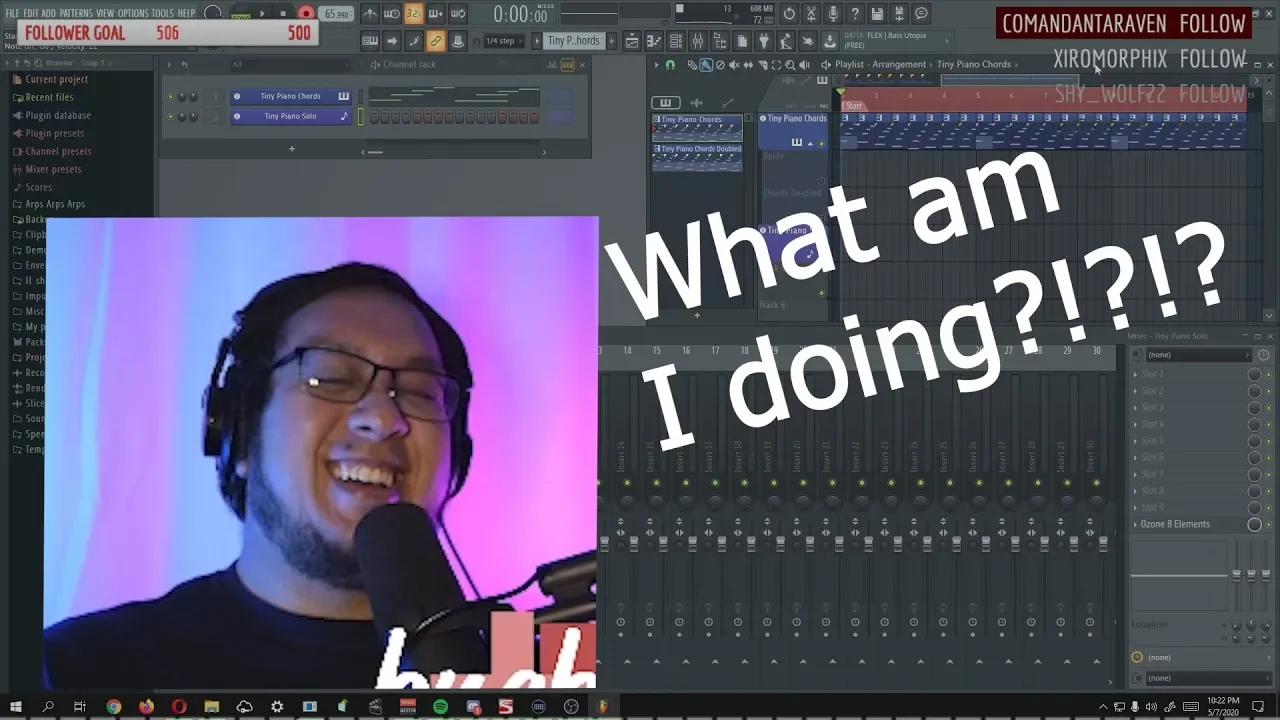The width and height of the screenshot is (1280, 720).
Task: Enable the playlist magnet snap icon
Action: [x=670, y=65]
